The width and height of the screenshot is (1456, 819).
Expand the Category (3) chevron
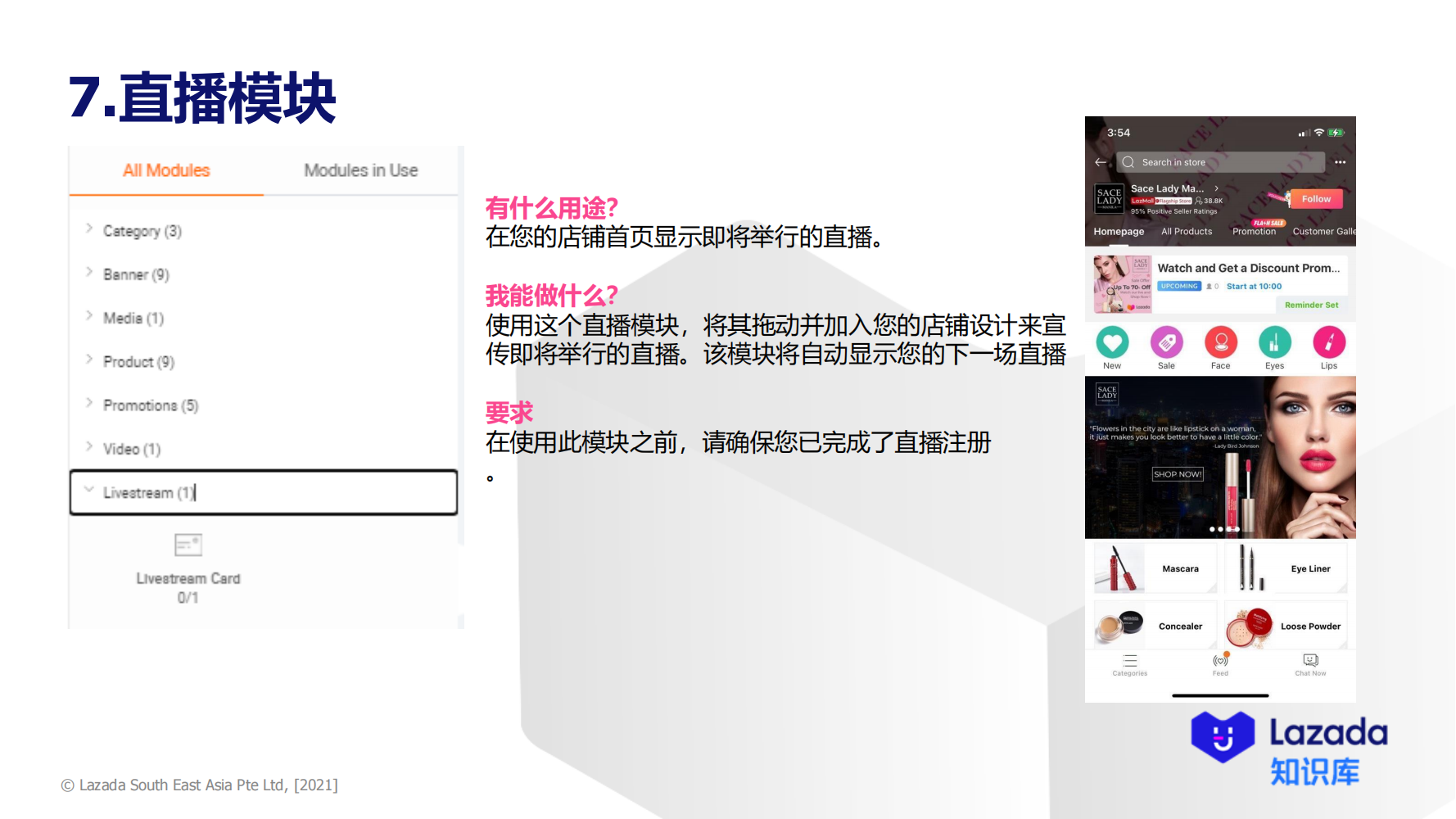point(89,229)
